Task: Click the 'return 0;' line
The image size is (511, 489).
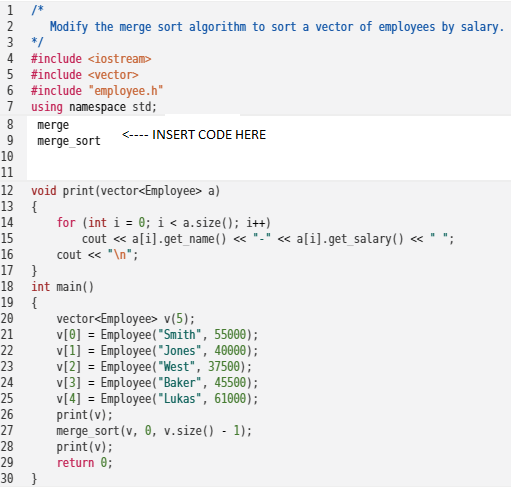Action: (x=84, y=463)
